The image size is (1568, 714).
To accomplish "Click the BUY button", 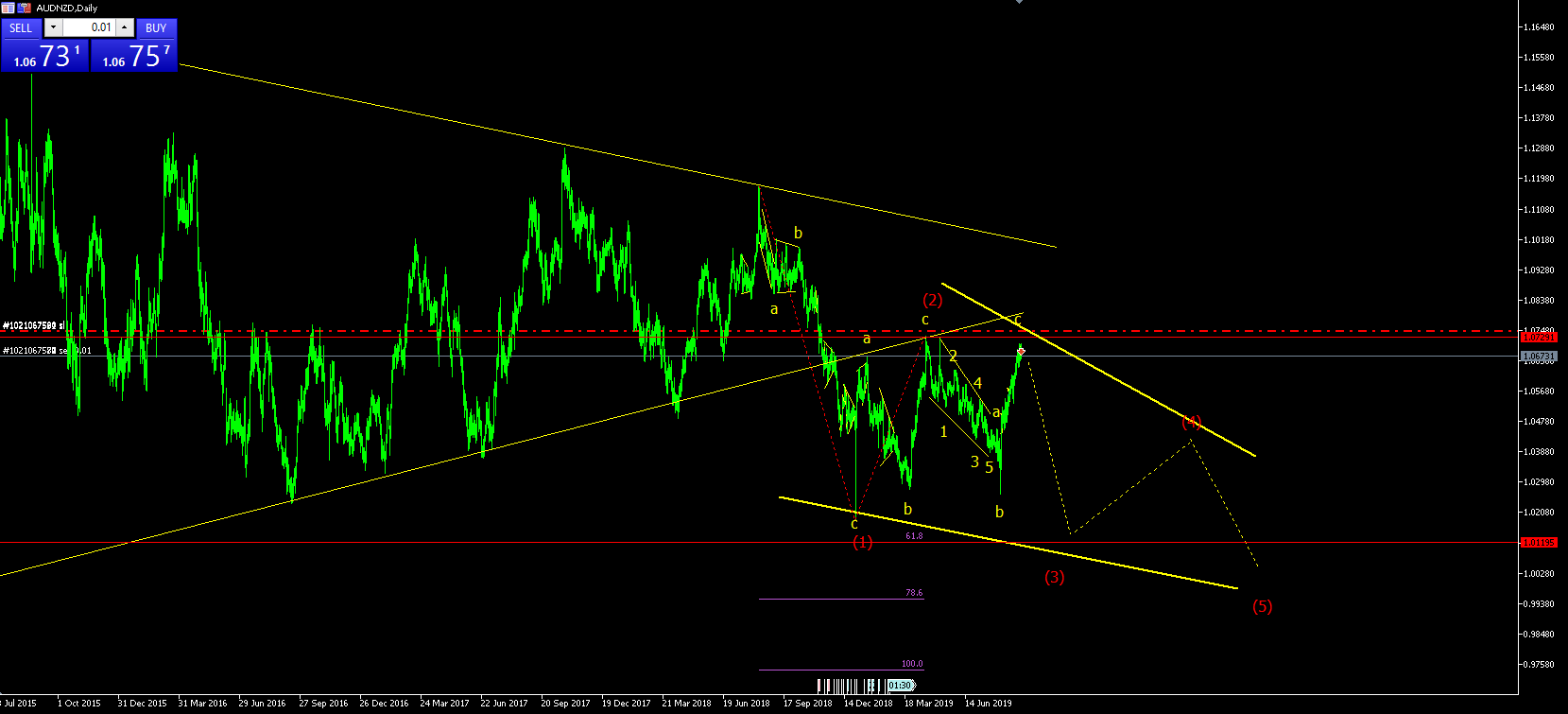I will (156, 27).
